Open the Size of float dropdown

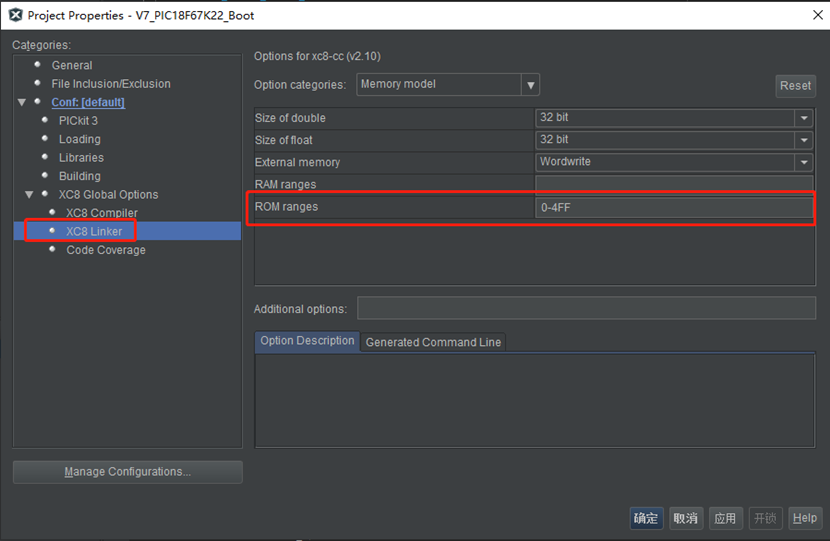point(673,140)
